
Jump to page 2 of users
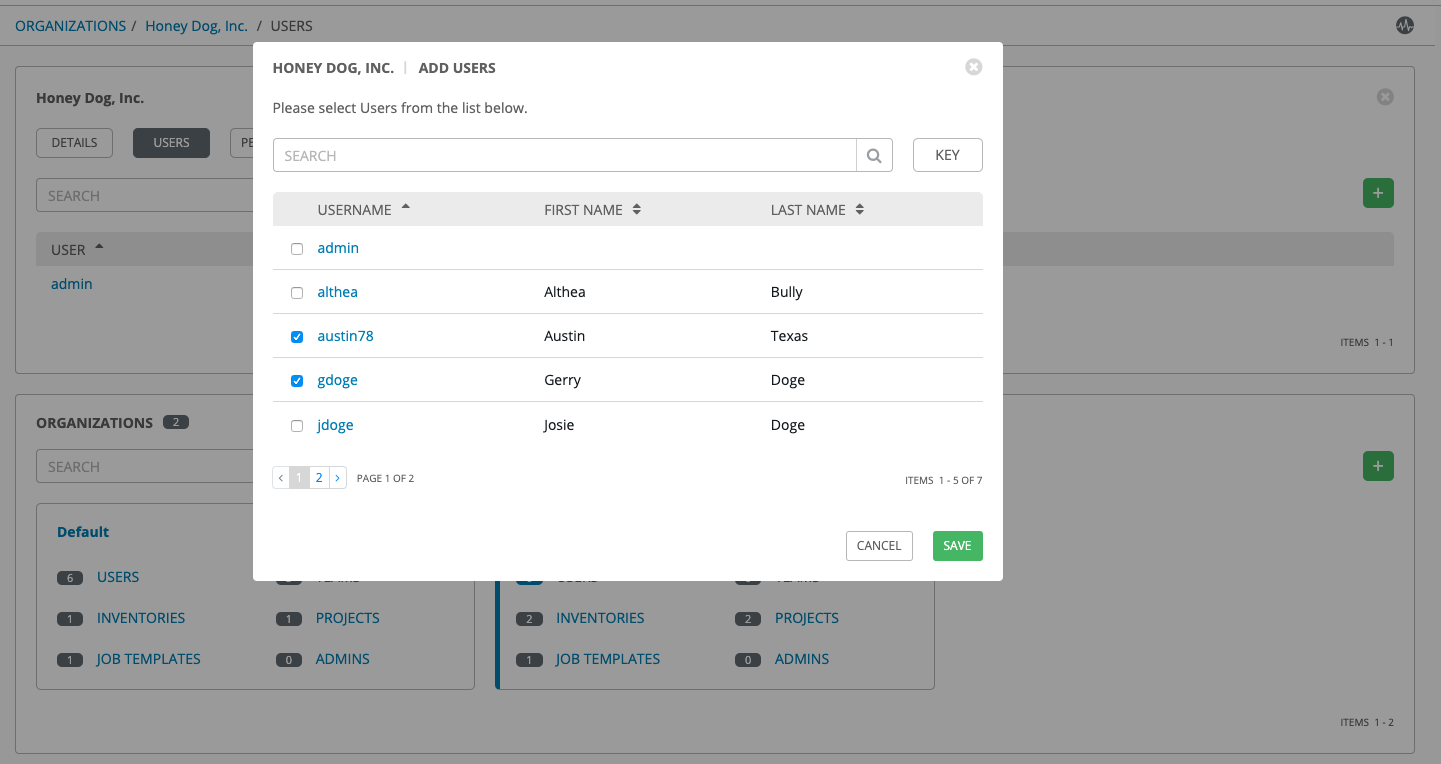319,478
